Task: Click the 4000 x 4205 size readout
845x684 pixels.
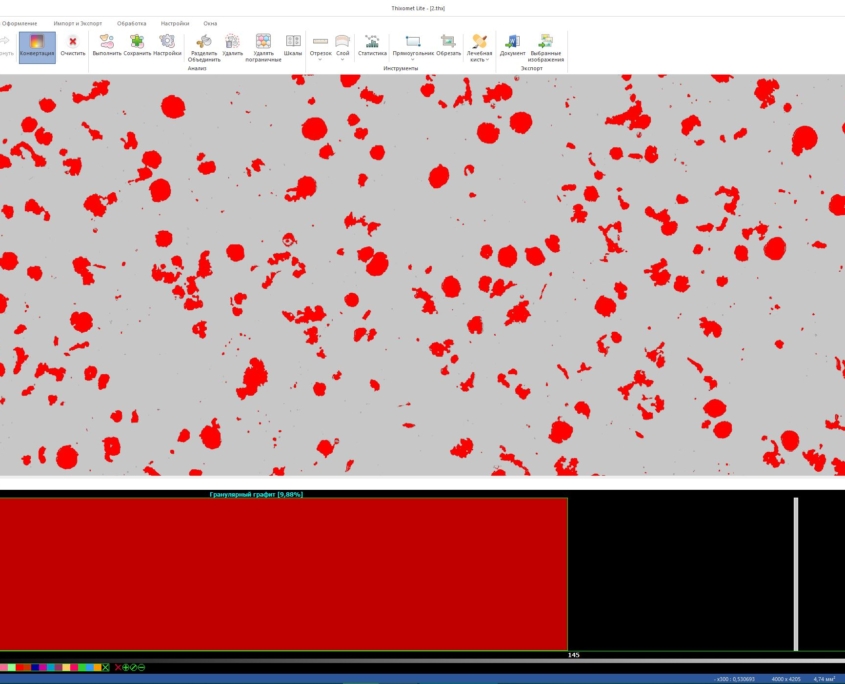Action: (786, 679)
